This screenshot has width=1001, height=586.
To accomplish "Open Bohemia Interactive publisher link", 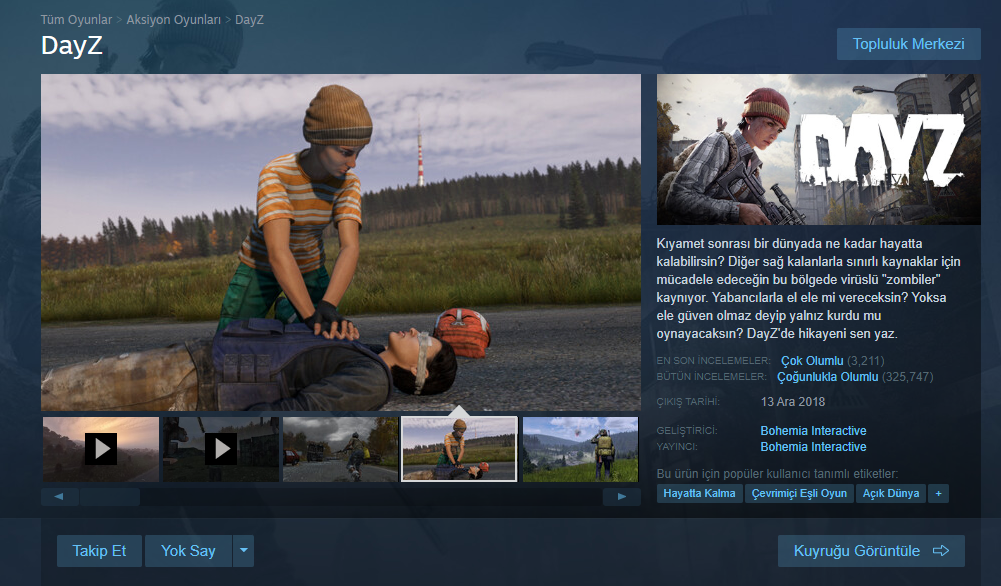I will pyautogui.click(x=813, y=447).
